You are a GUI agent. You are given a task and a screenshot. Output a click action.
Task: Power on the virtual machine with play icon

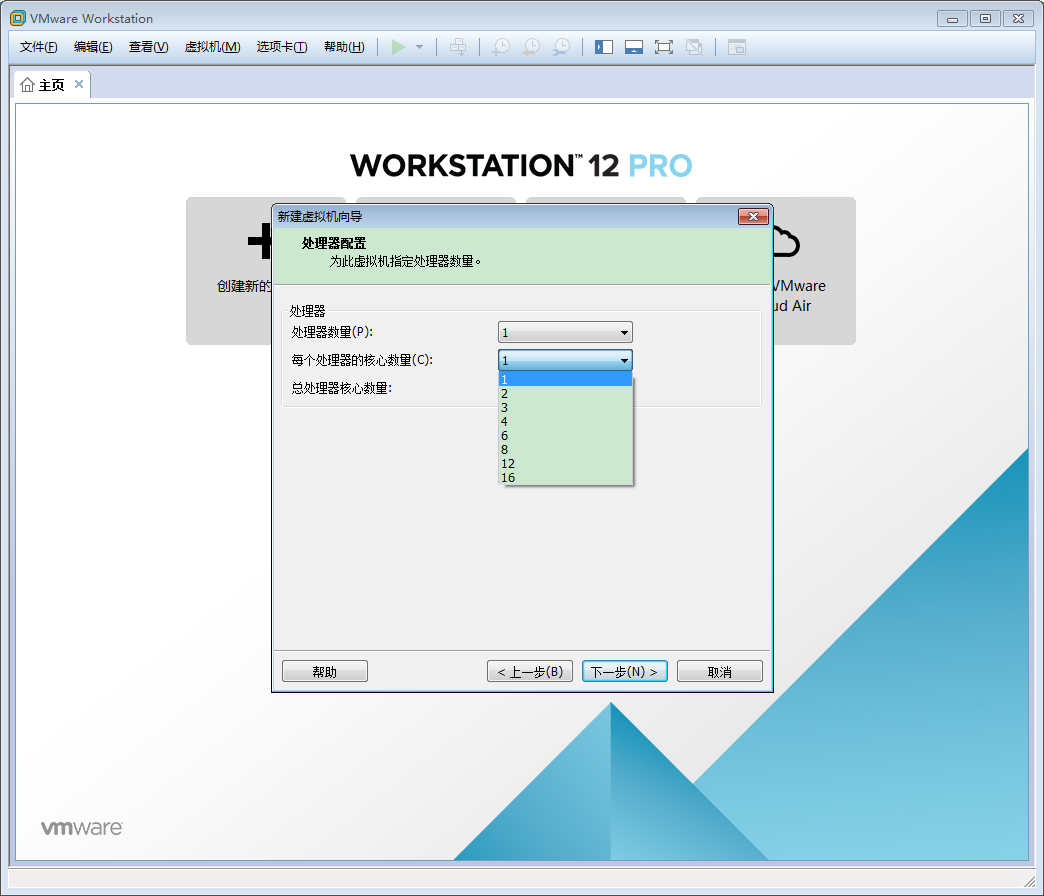(x=400, y=47)
